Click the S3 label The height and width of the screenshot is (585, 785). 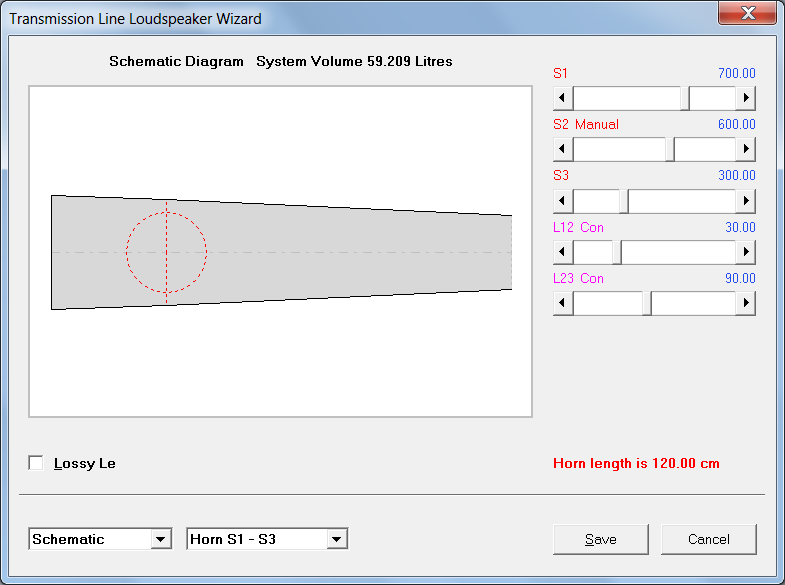pyautogui.click(x=561, y=175)
